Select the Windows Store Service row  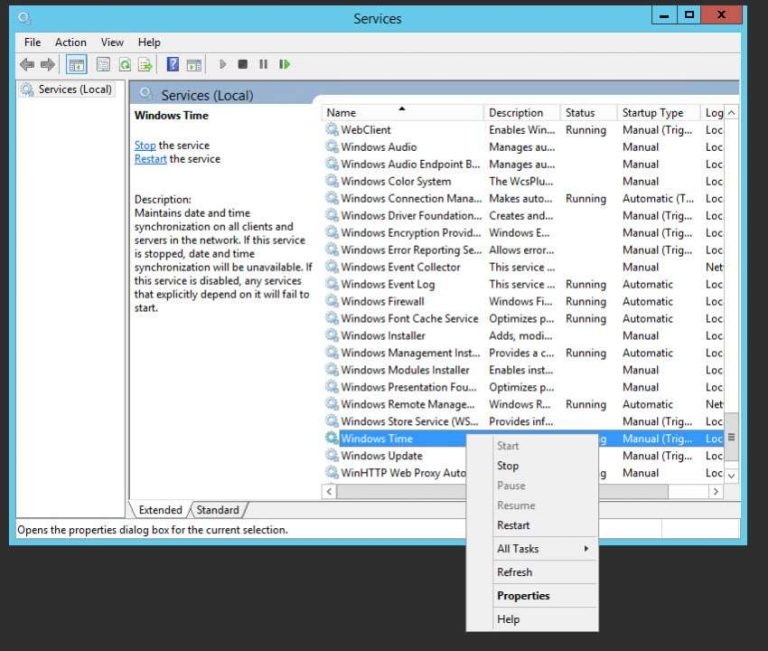pyautogui.click(x=524, y=421)
